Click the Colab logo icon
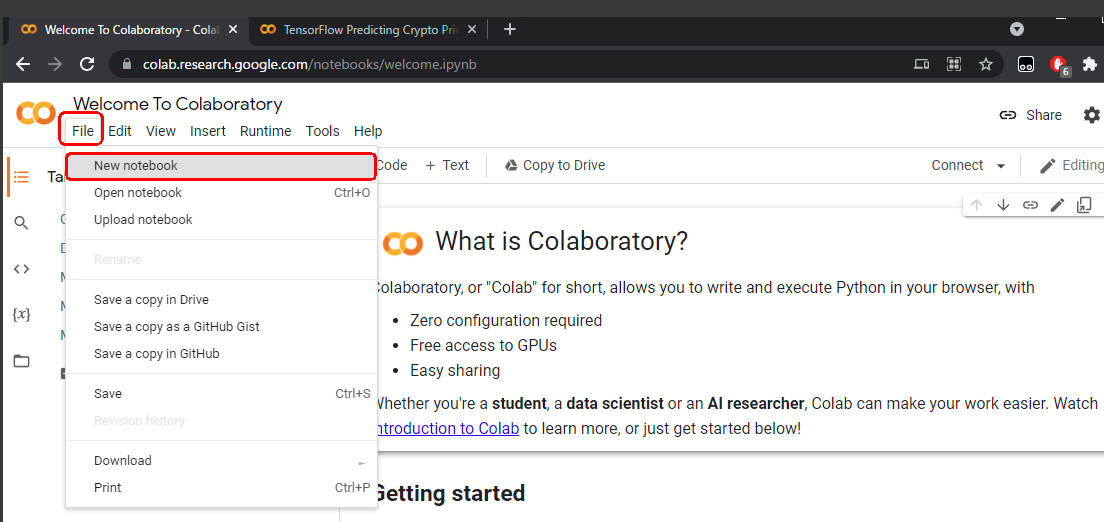1104x522 pixels. click(36, 113)
